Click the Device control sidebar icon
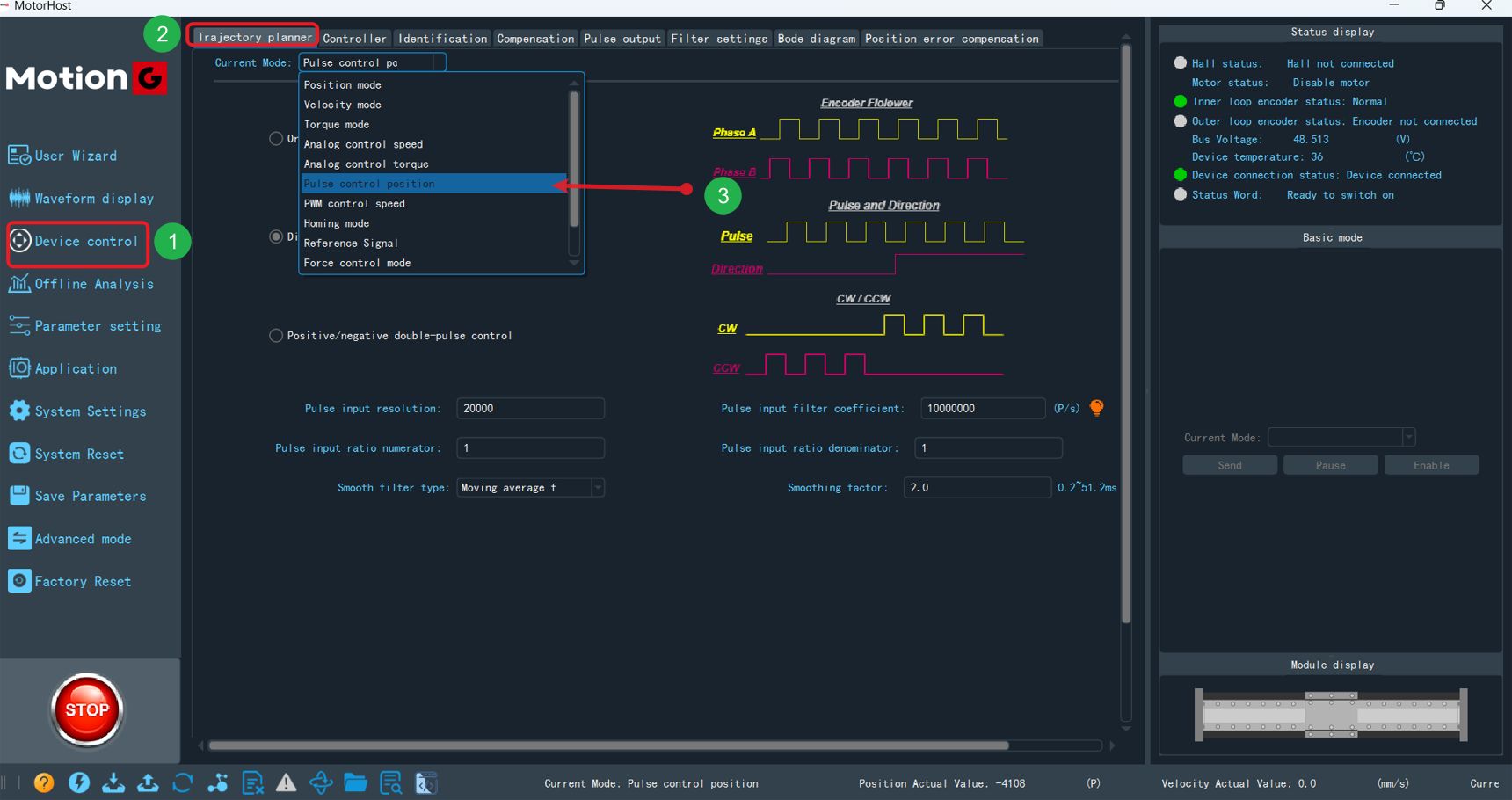1512x800 pixels. coord(19,240)
